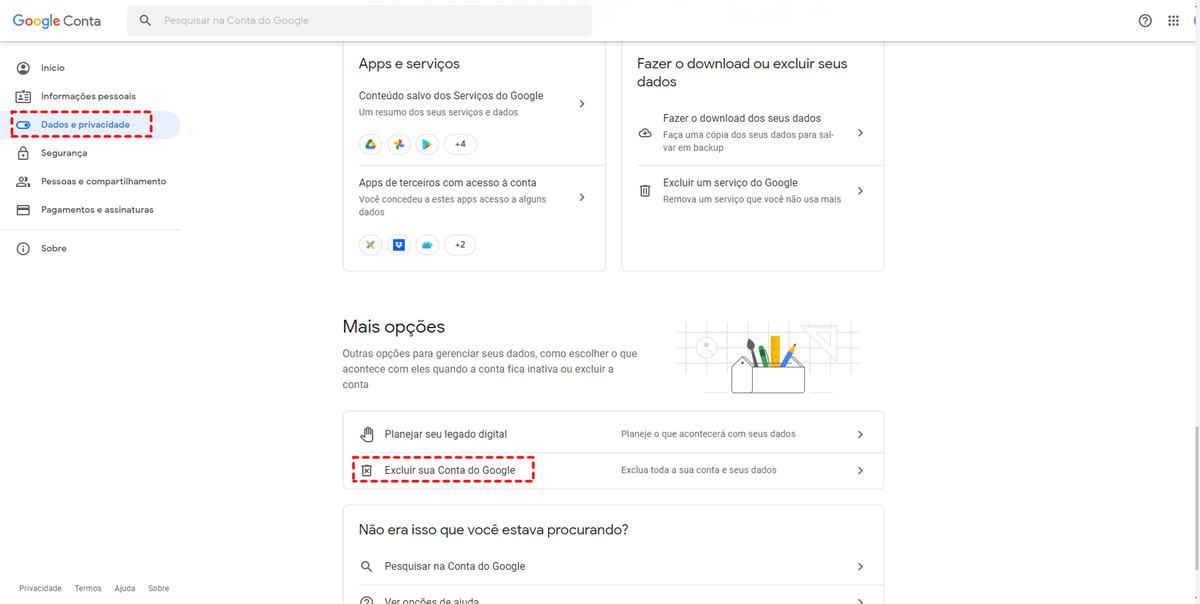
Task: Open the Google apps grid icon
Action: [1173, 20]
